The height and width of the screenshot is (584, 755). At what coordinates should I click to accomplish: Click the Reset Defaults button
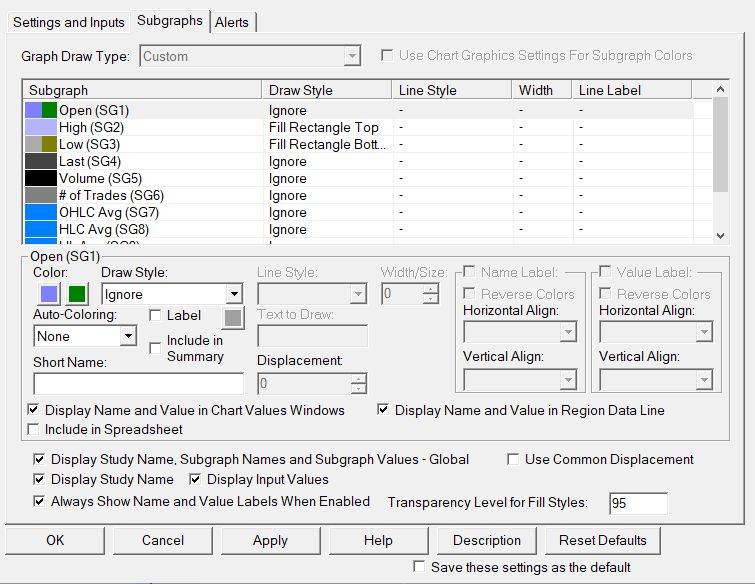[602, 540]
